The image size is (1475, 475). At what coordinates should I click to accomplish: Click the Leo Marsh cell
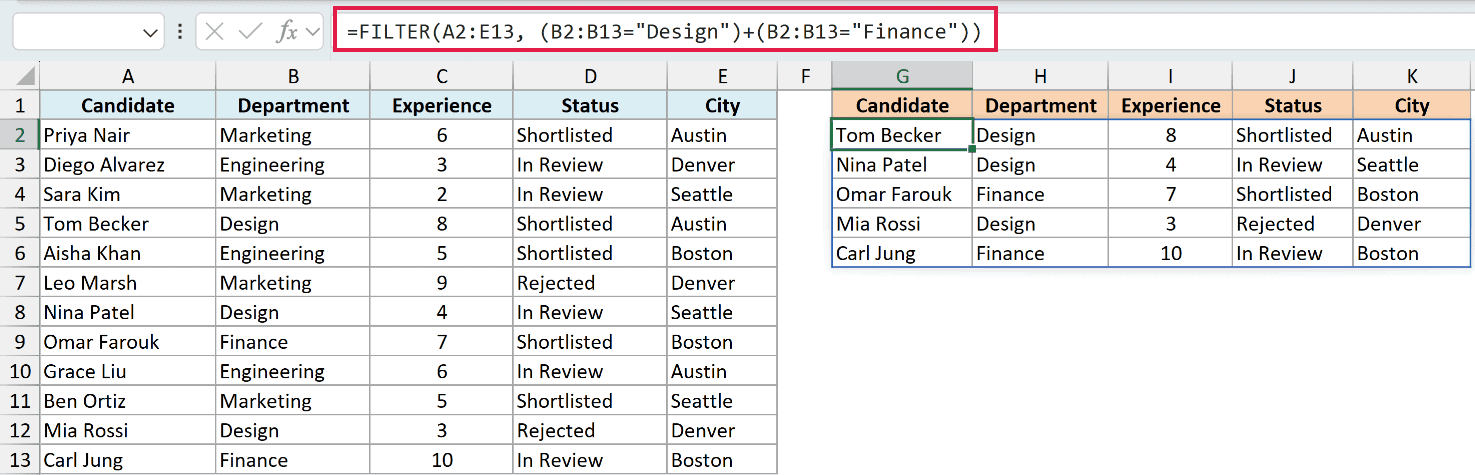(127, 283)
